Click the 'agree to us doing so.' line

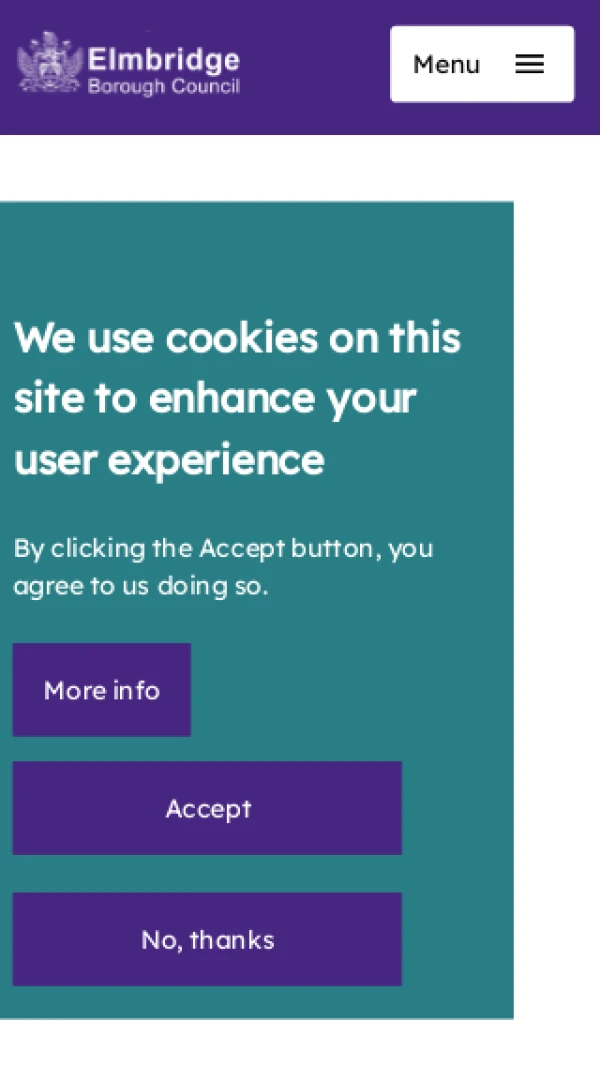(141, 585)
